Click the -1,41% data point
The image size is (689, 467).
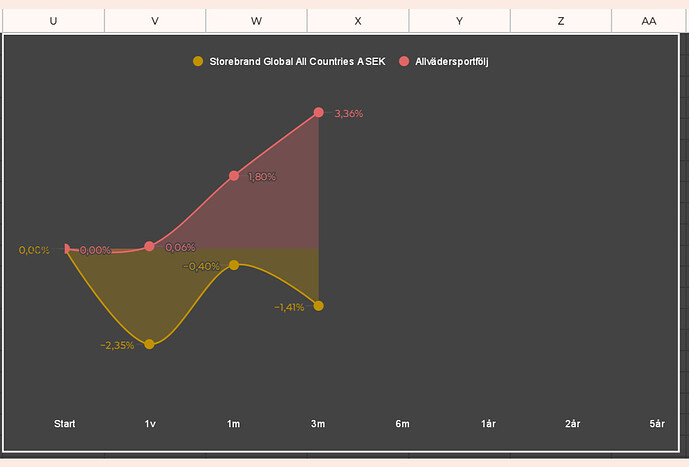click(319, 306)
